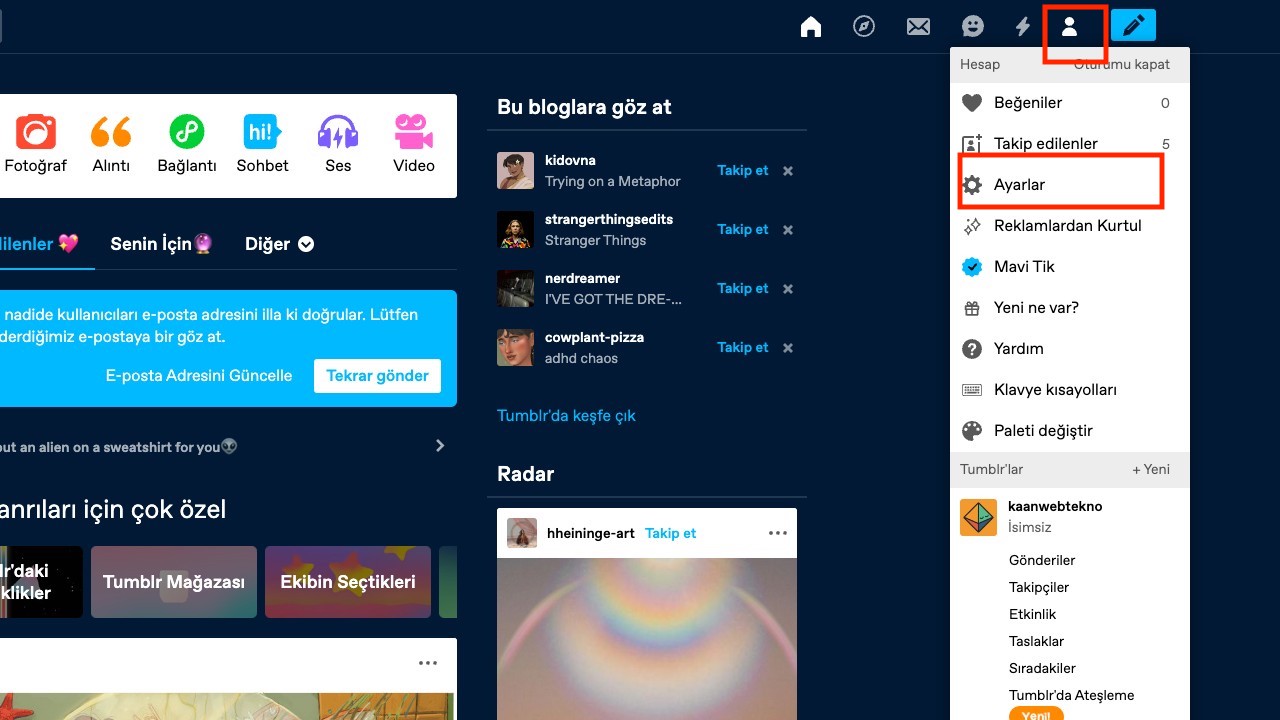The width and height of the screenshot is (1280, 720).
Task: Follow cowplant-pizza with Takip et
Action: [743, 348]
